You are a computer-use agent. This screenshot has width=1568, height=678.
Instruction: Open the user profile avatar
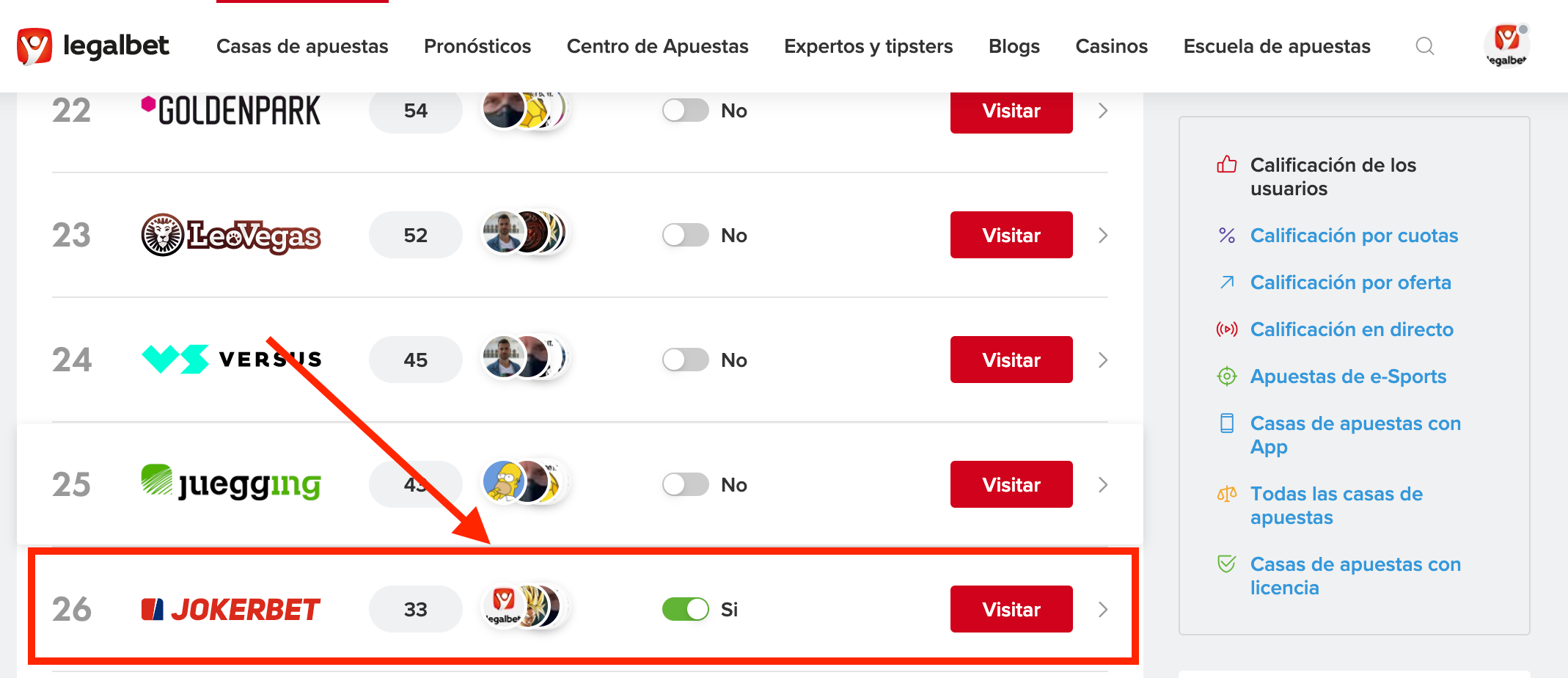(x=1506, y=45)
